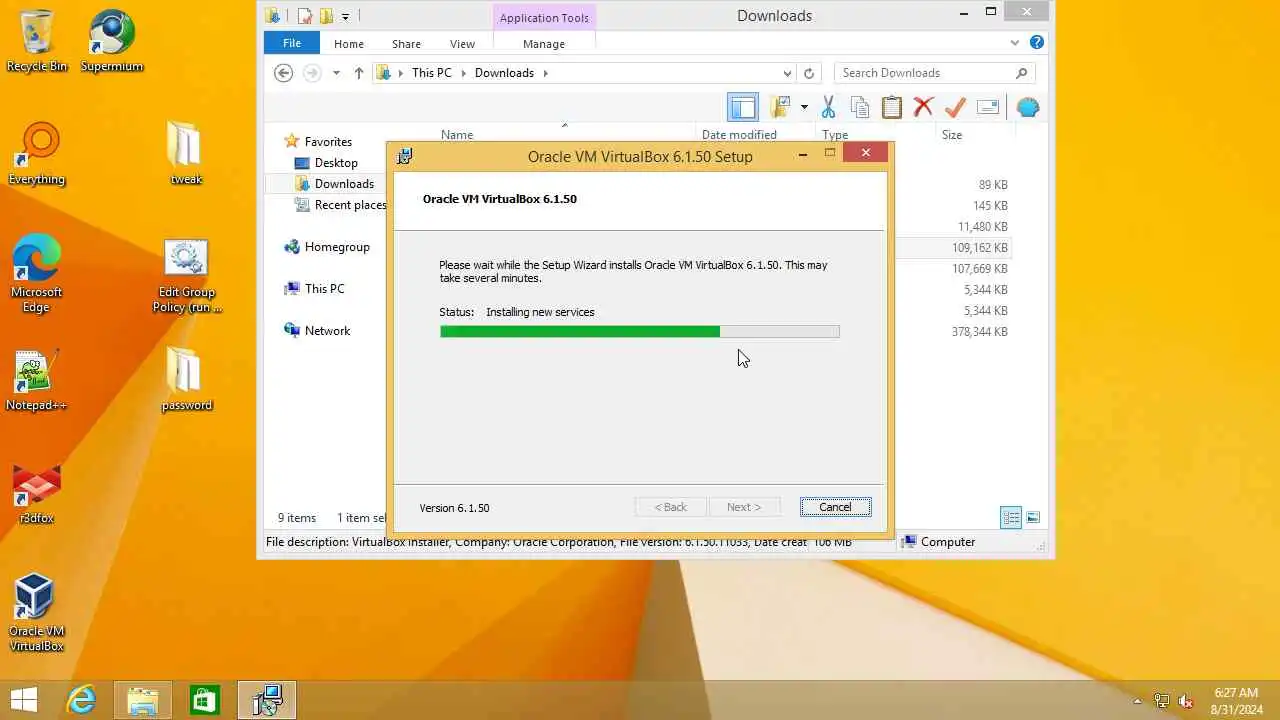
Task: Click the orange checkmark Properties icon
Action: pyautogui.click(x=955, y=107)
